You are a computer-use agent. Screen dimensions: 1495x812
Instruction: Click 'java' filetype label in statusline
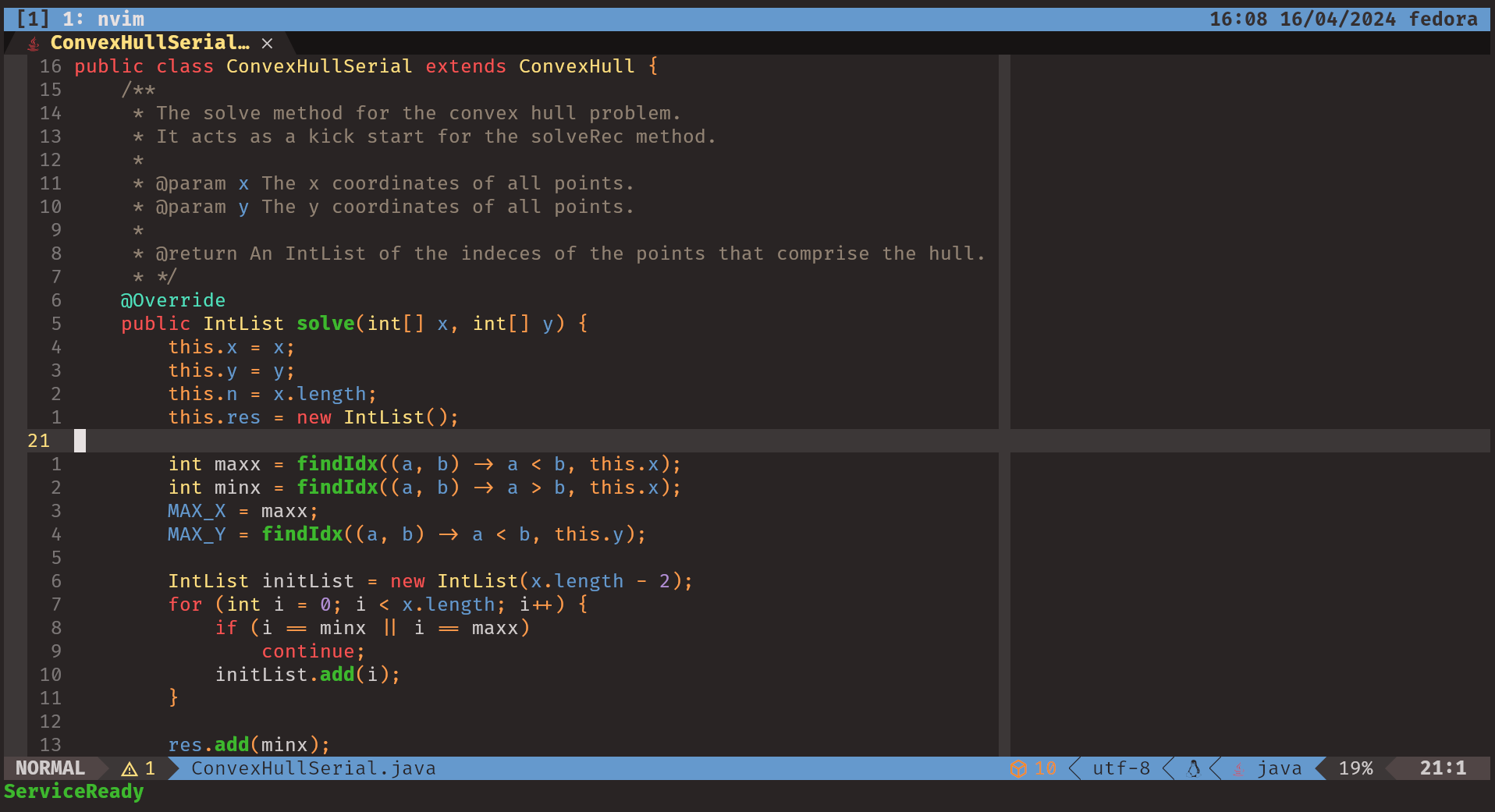point(1280,768)
